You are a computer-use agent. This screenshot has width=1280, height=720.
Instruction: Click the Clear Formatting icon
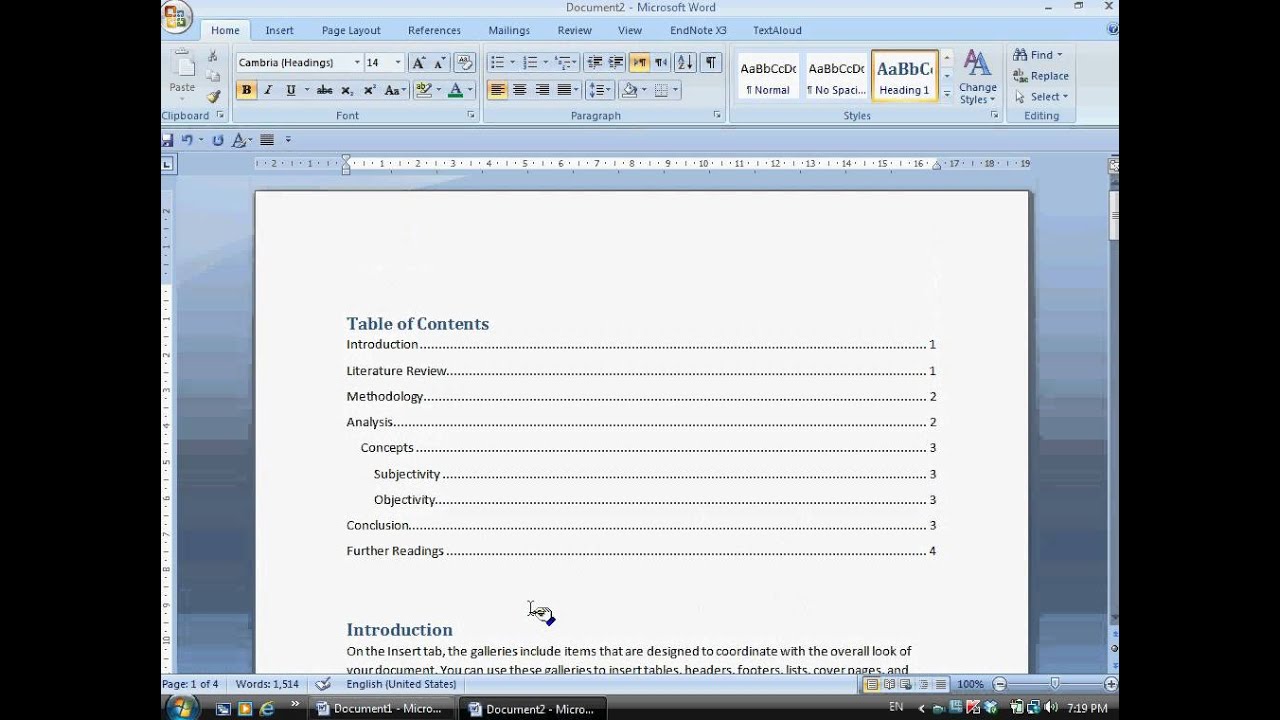coord(465,62)
